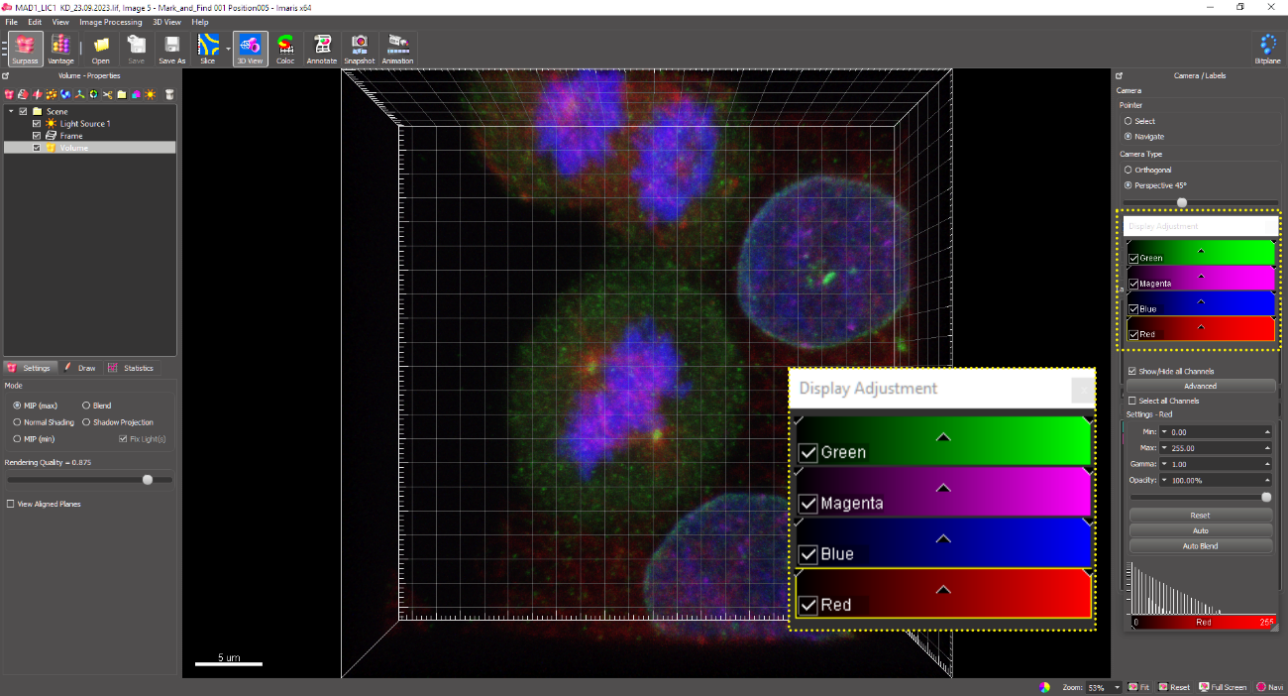Open the Gamma value dropdown arrow
The width and height of the screenshot is (1288, 696).
point(1164,464)
